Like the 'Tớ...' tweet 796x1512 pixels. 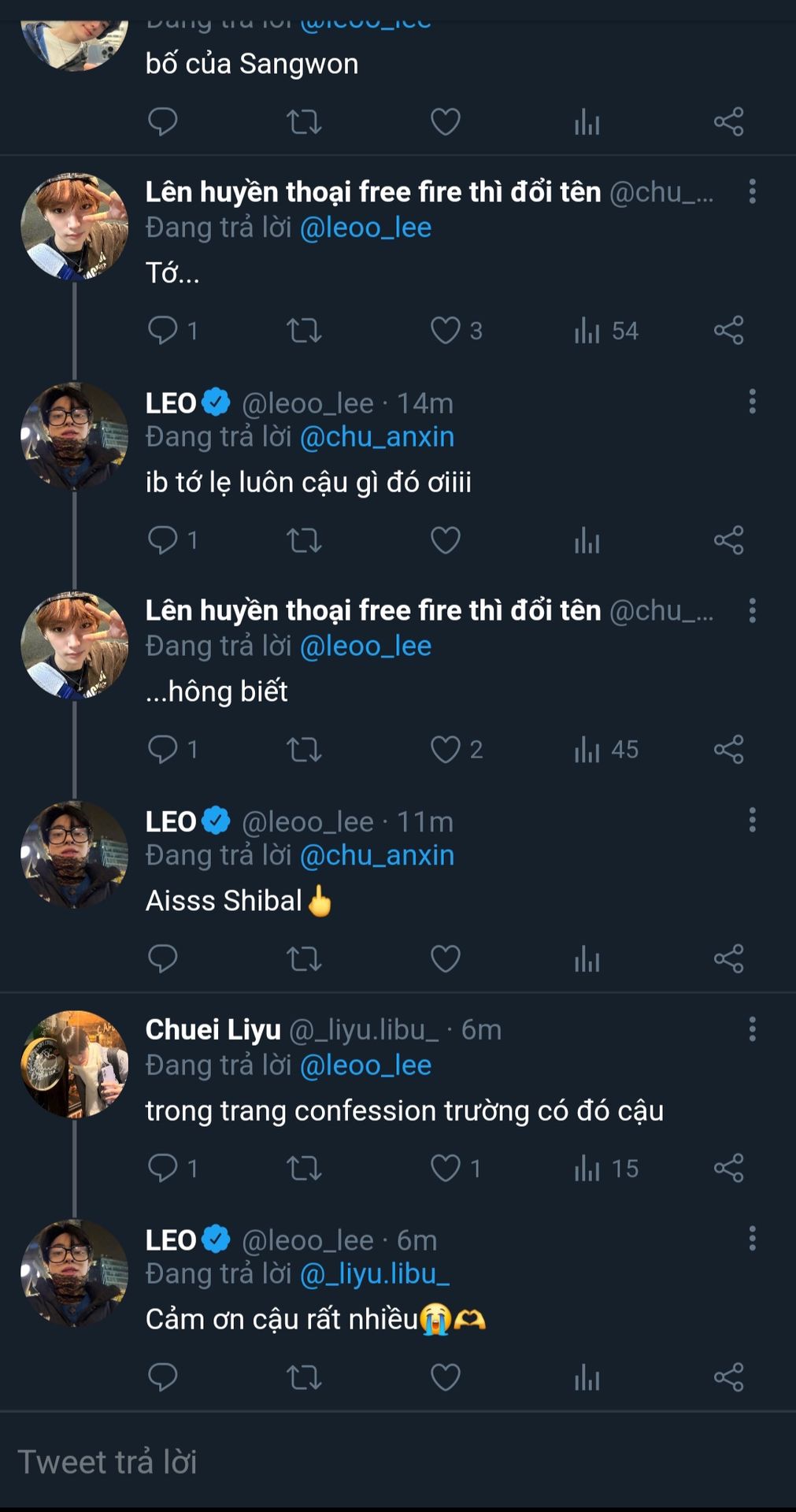[x=446, y=330]
